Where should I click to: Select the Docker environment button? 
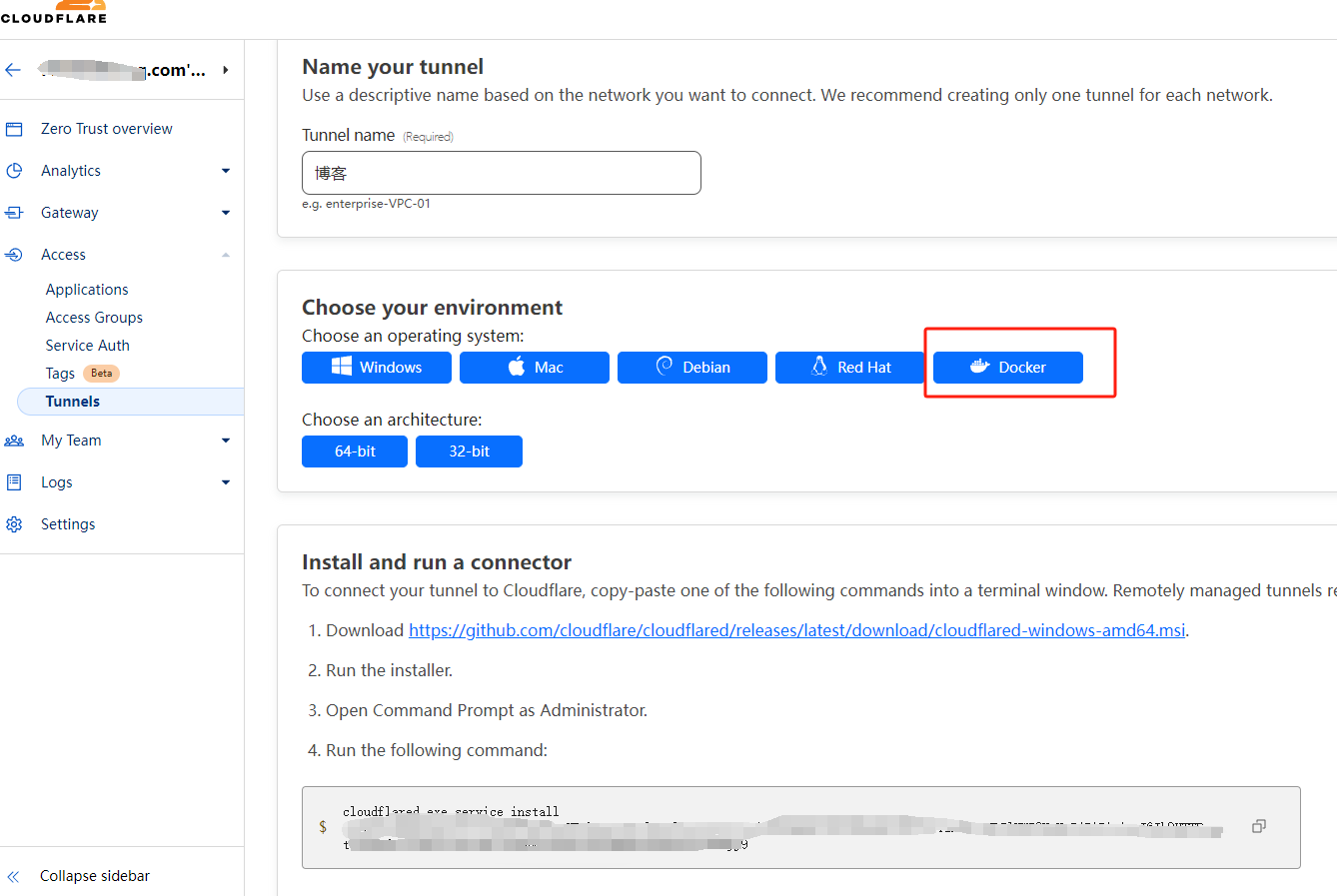1007,368
